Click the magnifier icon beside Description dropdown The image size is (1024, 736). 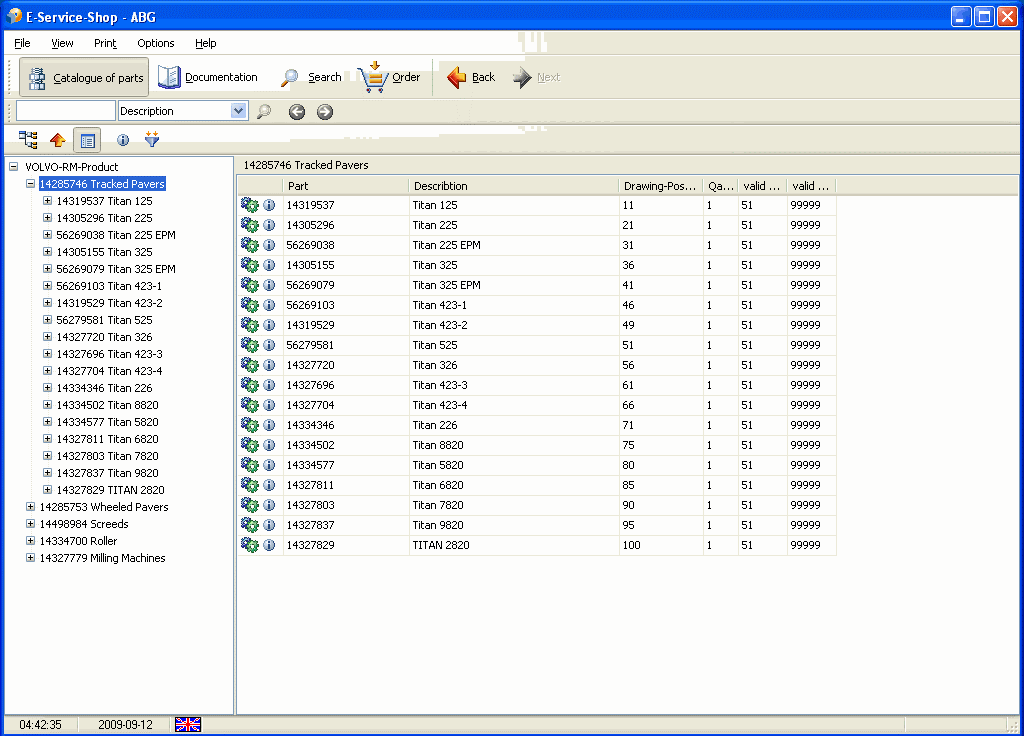(x=264, y=112)
